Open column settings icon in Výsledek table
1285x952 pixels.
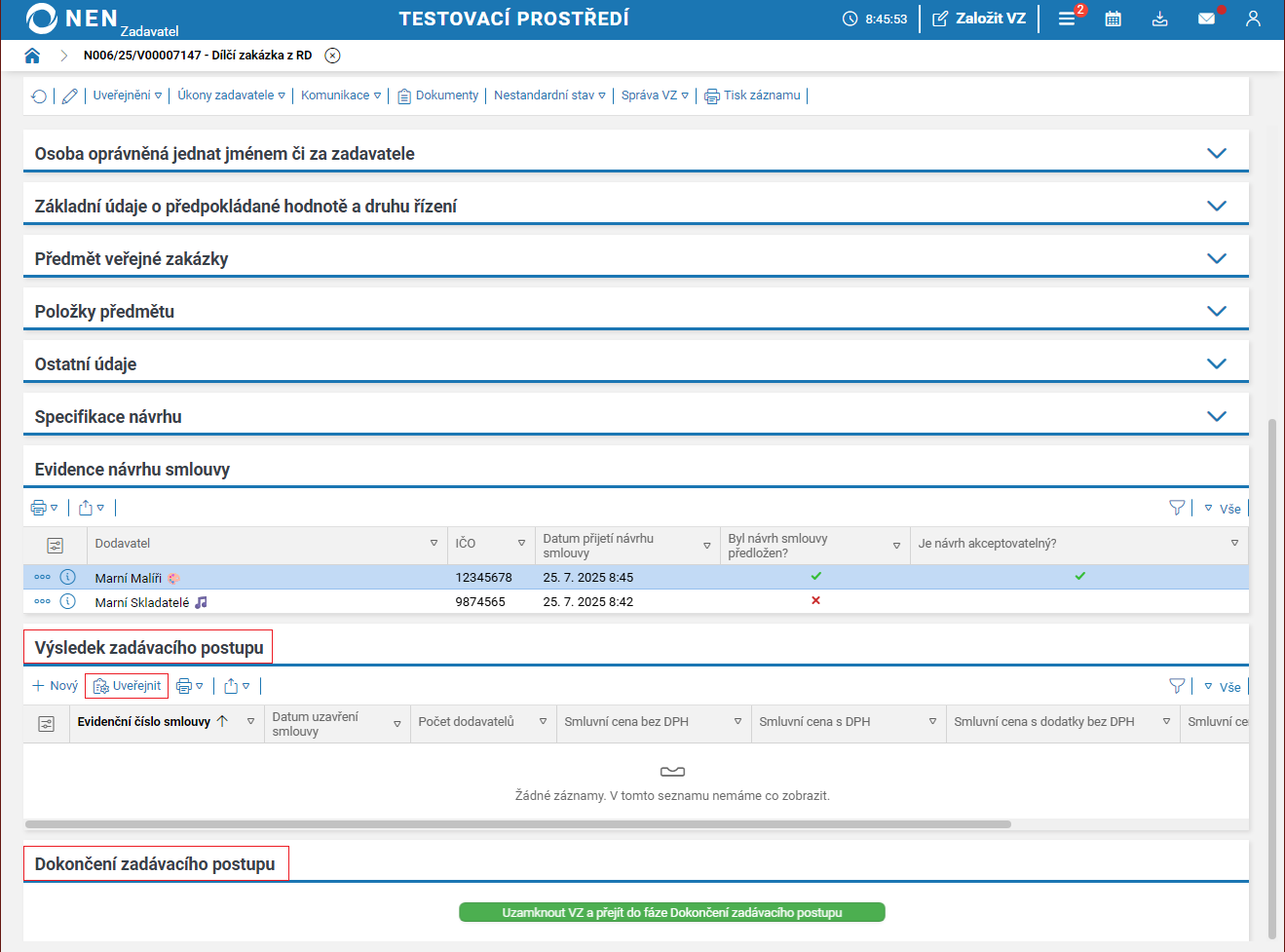click(x=46, y=724)
